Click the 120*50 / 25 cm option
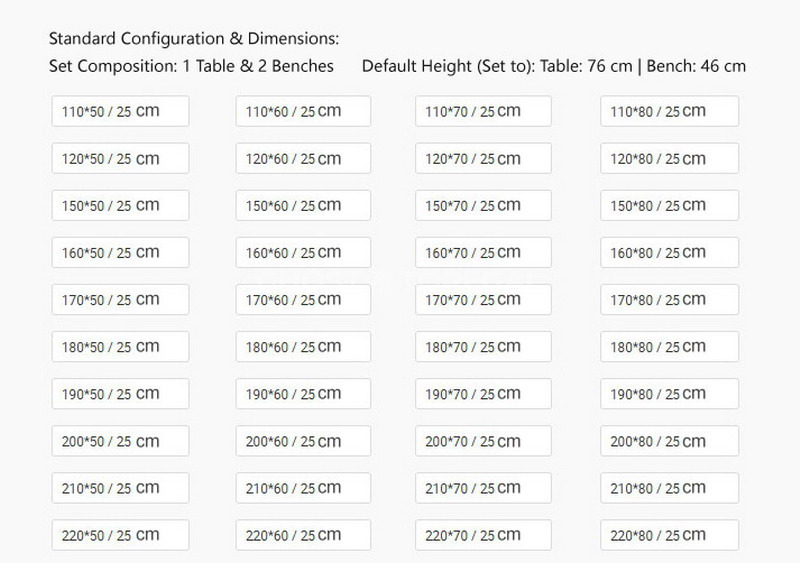 (120, 158)
